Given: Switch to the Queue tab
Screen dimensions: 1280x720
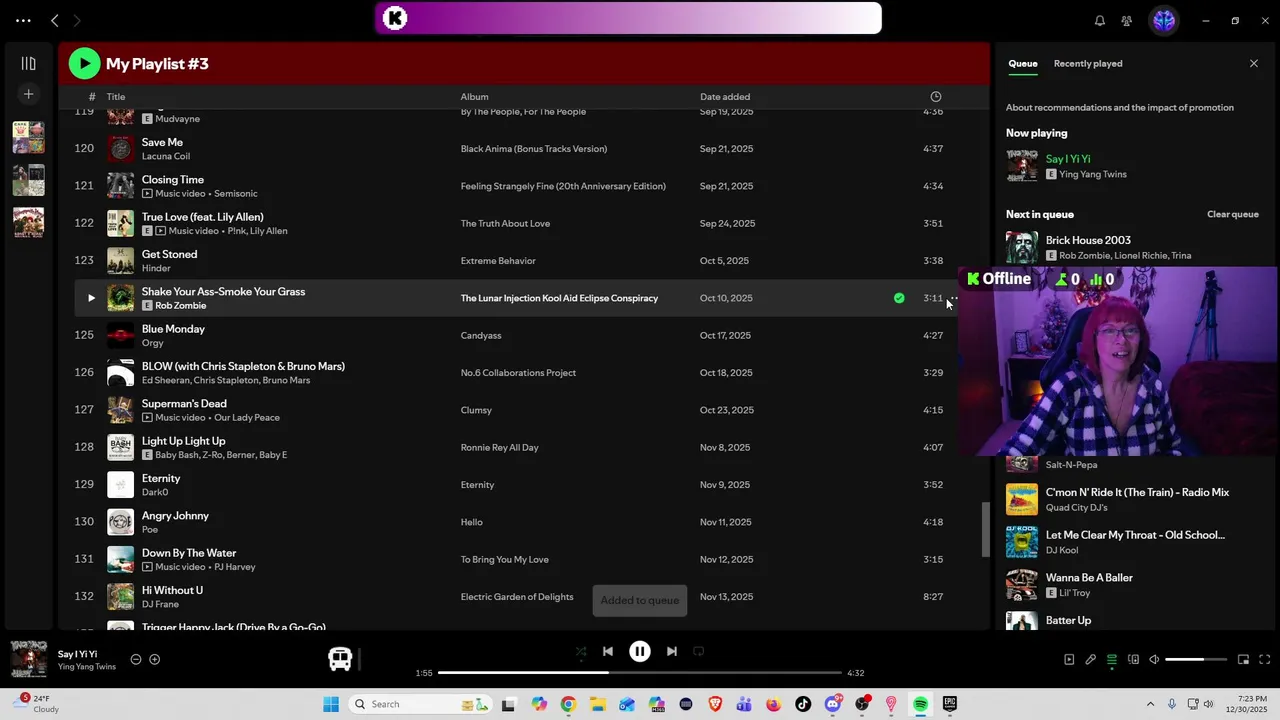Looking at the screenshot, I should click(1022, 63).
